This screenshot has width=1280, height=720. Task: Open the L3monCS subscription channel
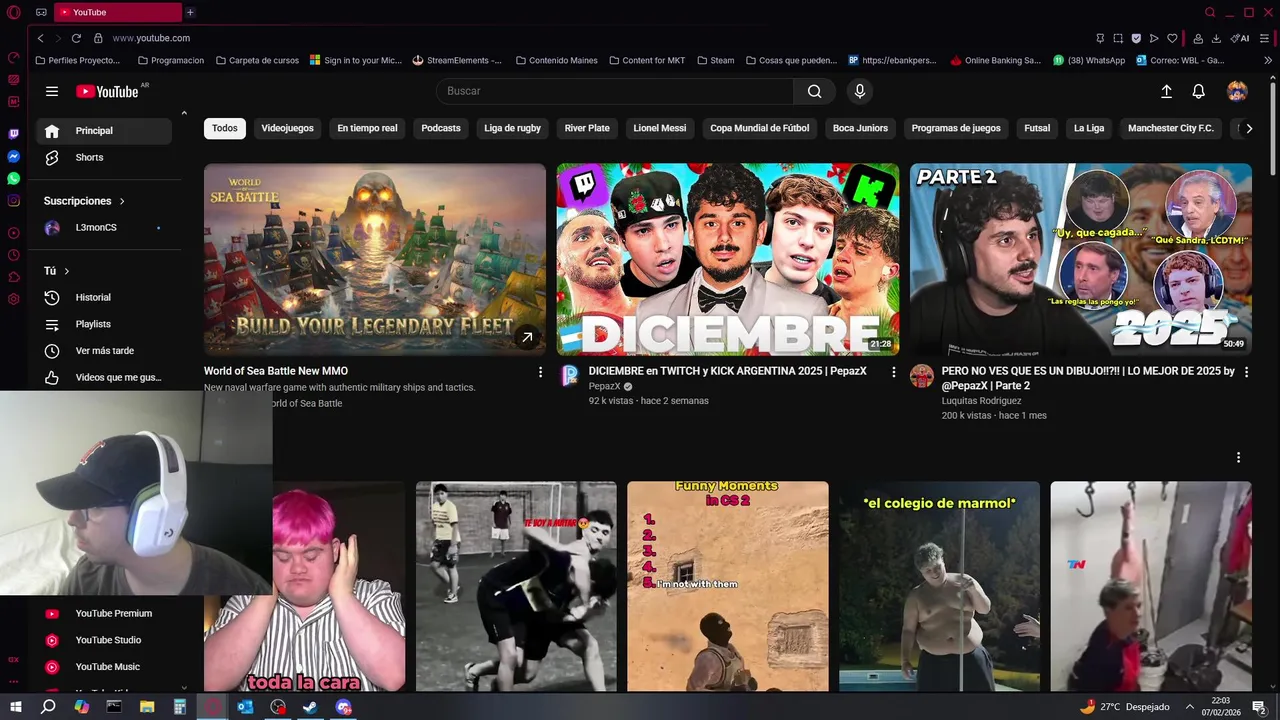[104, 228]
